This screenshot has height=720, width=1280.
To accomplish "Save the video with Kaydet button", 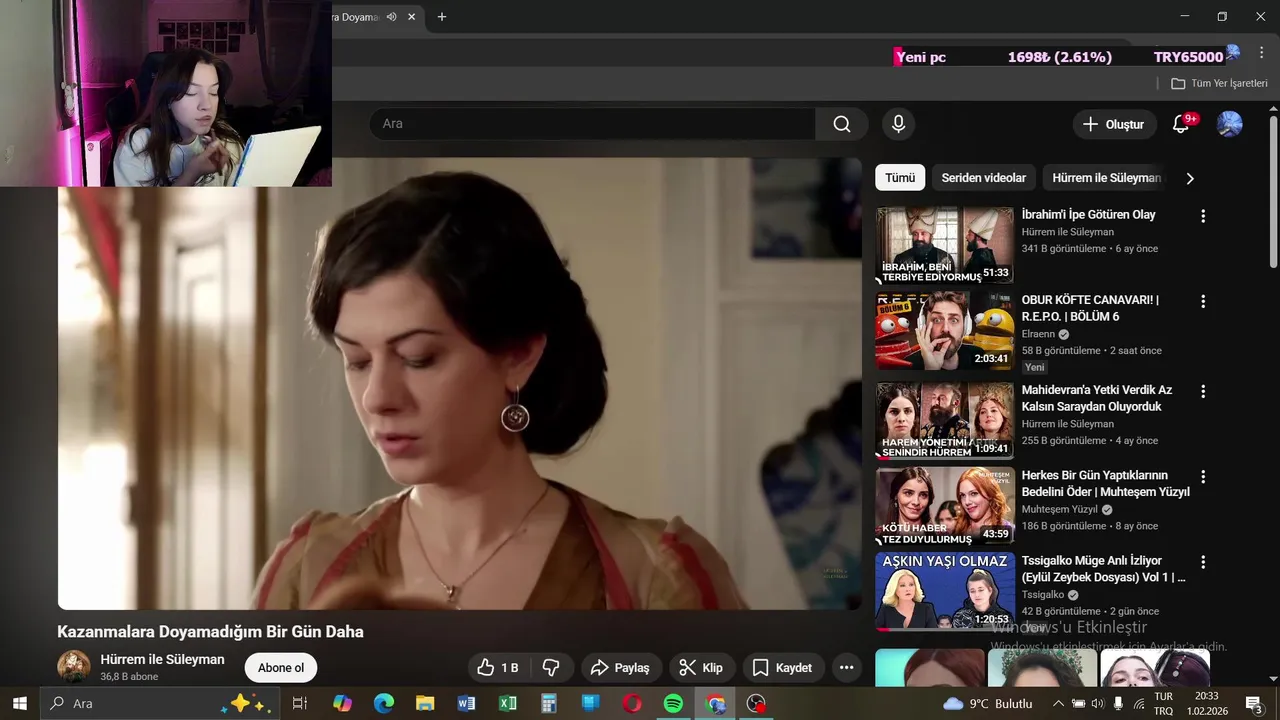I will (782, 668).
